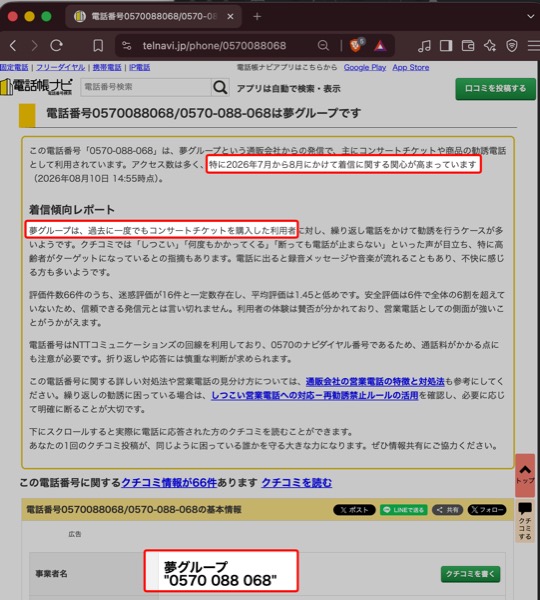Open the フリーダイヤル link
Screen dimensions: 540x600
click(x=60, y=67)
